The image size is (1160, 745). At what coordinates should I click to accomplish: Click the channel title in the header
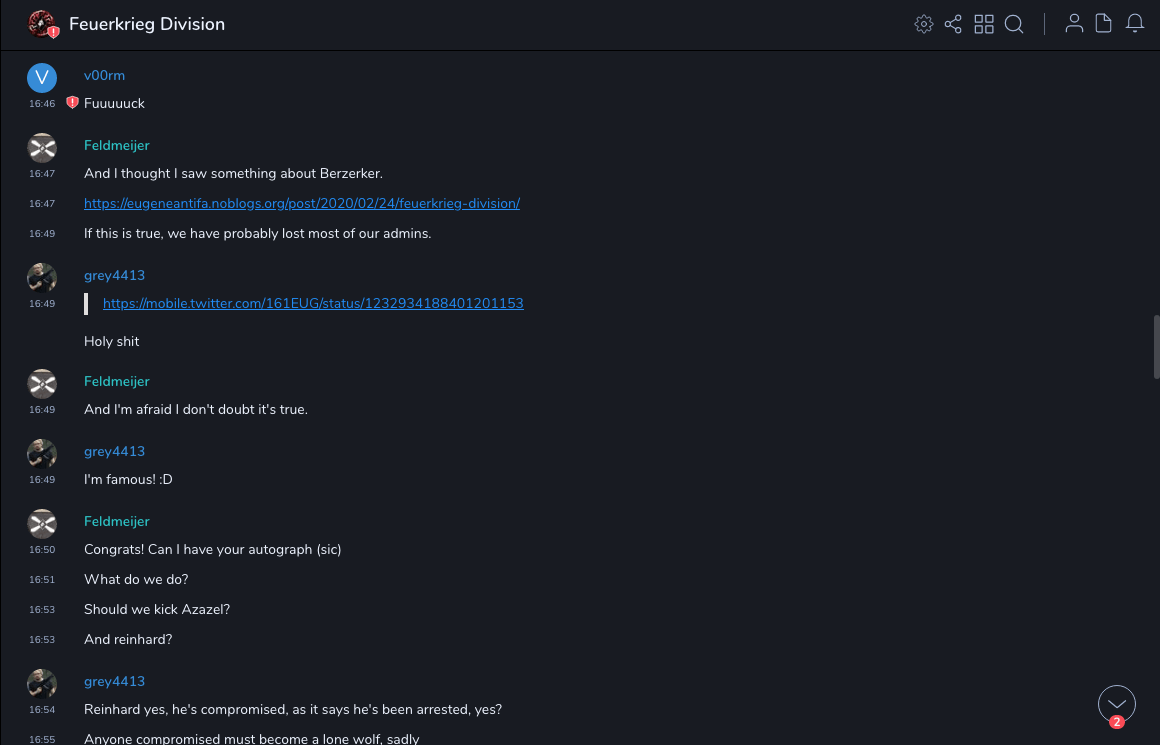coord(147,24)
